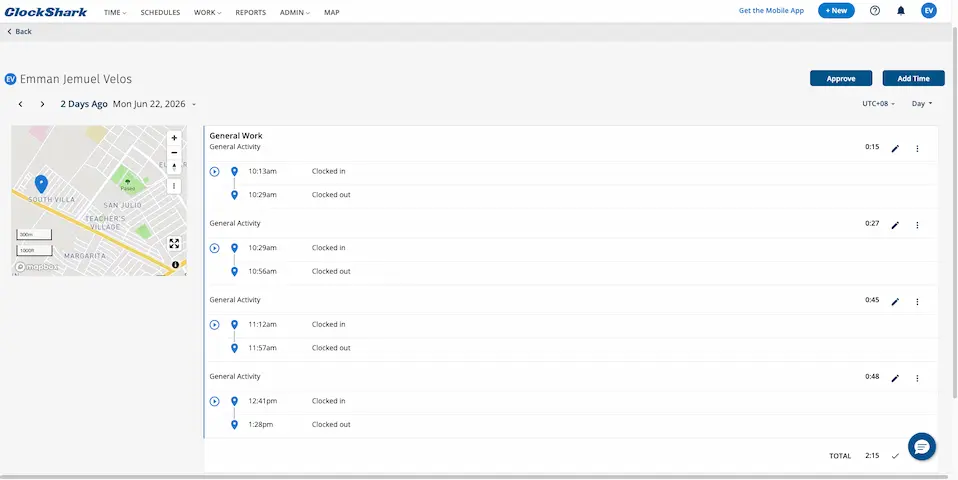Click the Add Time button

(x=913, y=78)
